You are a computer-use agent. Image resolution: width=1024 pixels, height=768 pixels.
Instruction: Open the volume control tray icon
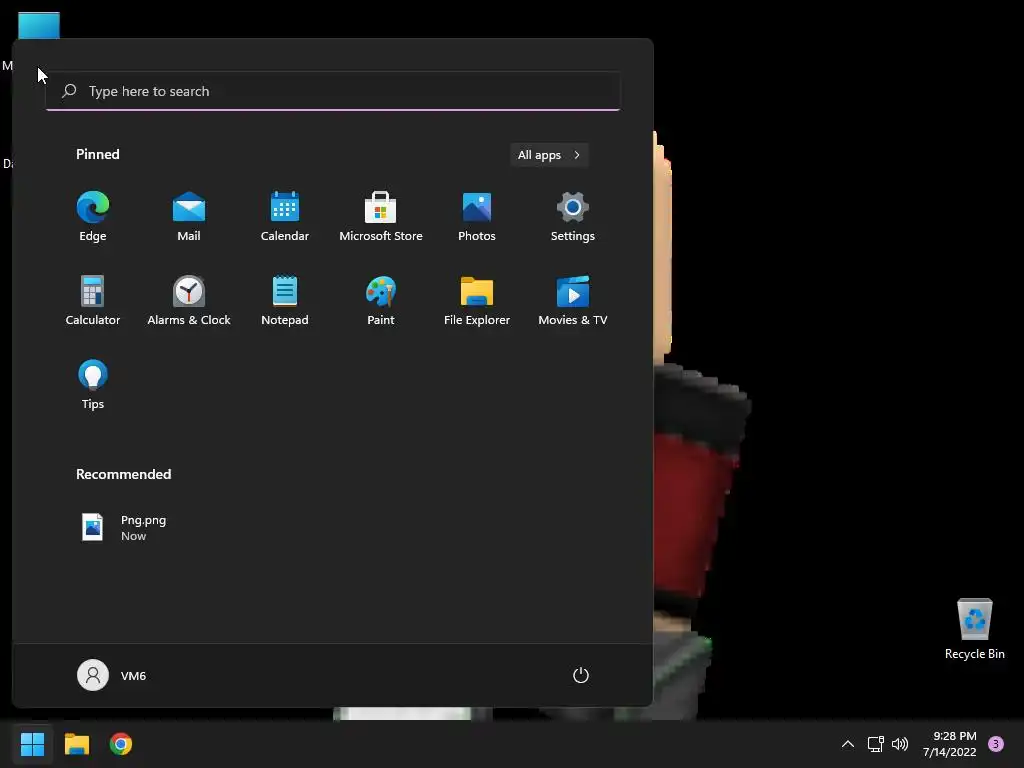click(900, 744)
